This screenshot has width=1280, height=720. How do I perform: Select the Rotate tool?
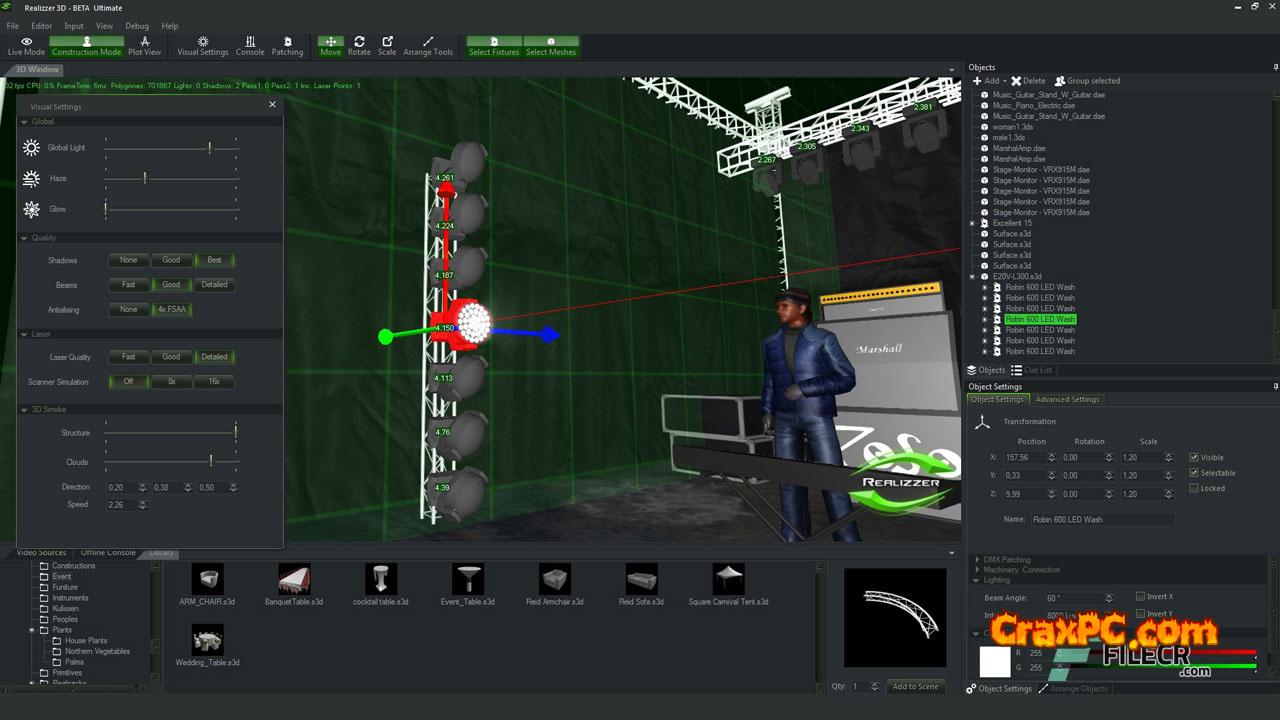point(359,46)
